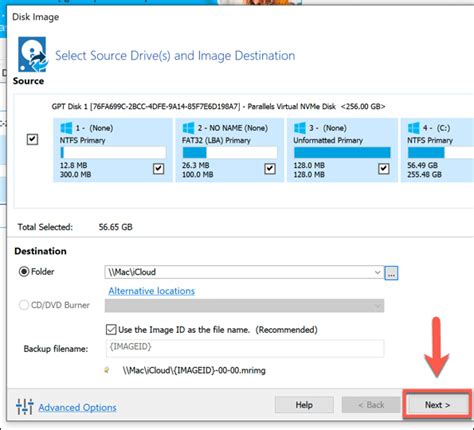Viewport: 474px width, 430px height.
Task: Open the CD/DVD Burner dropdown
Action: click(378, 306)
